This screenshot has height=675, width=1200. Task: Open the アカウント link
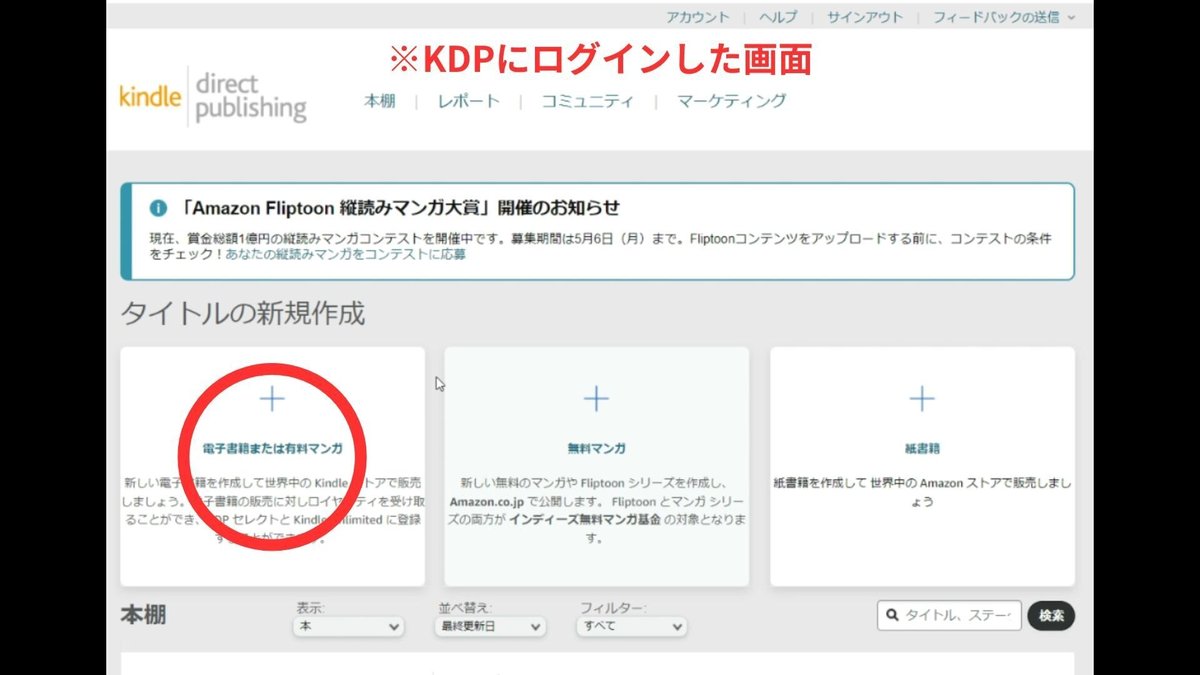pyautogui.click(x=698, y=17)
